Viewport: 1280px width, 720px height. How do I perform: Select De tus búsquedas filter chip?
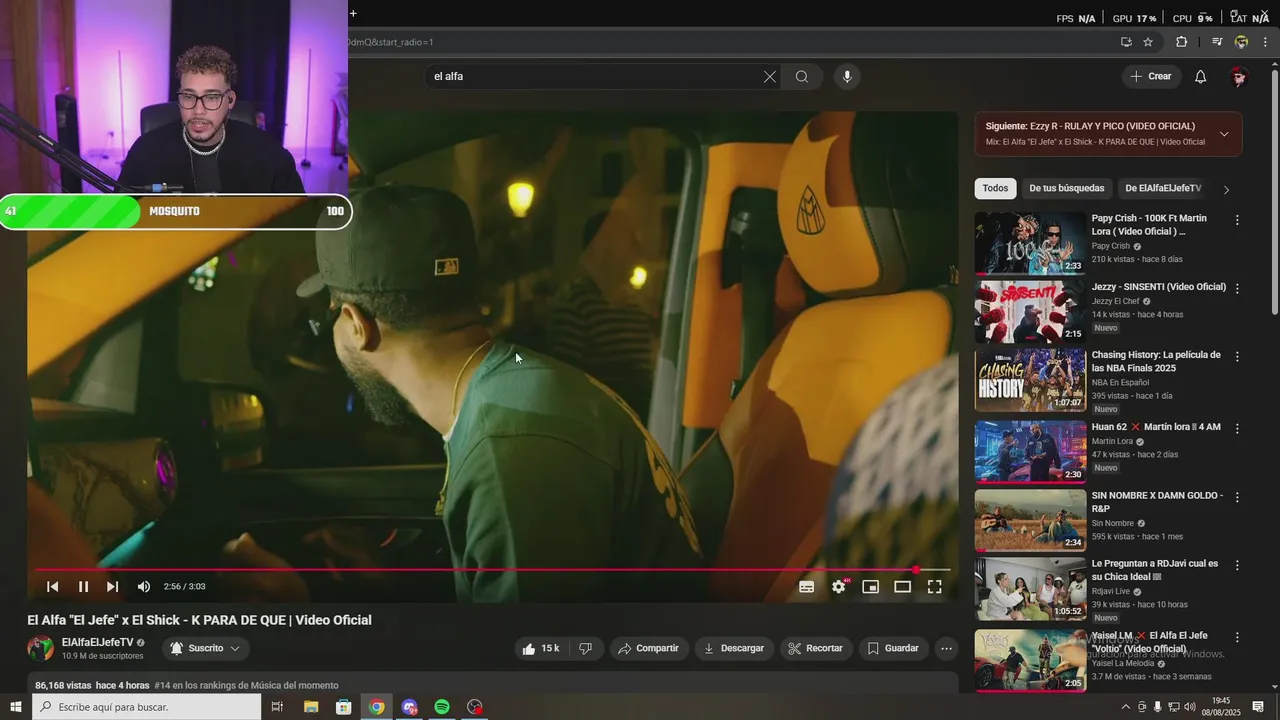(1067, 188)
